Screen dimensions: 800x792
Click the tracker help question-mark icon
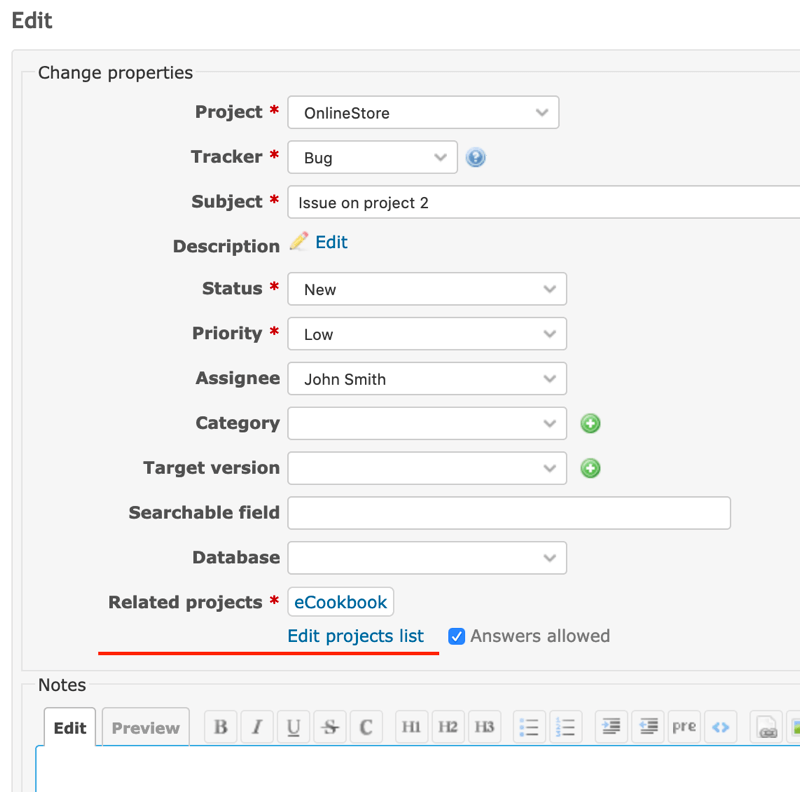point(475,157)
